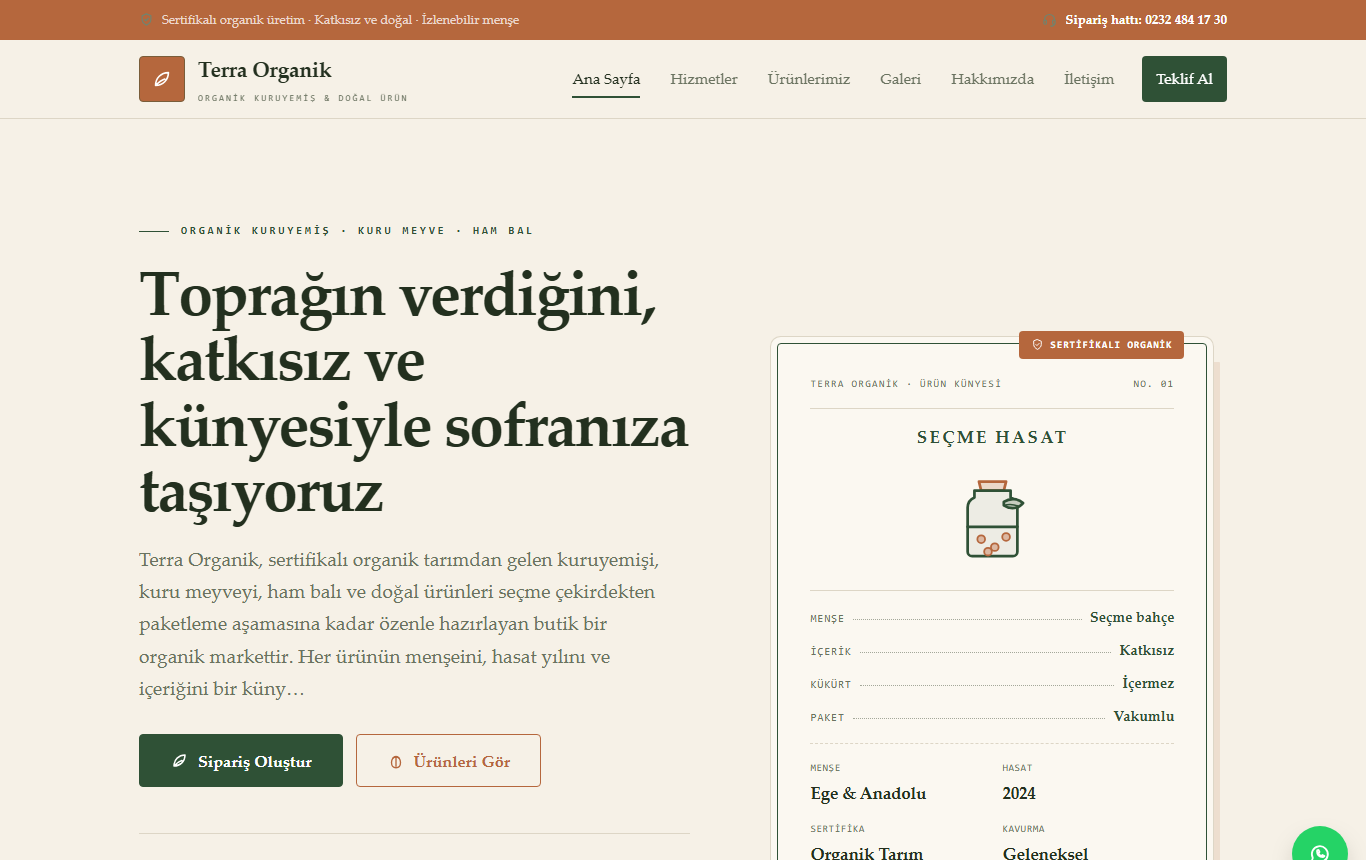Click the hero paragraph starting Terra Organik, sertifikalı
This screenshot has height=860, width=1366.
tap(399, 624)
